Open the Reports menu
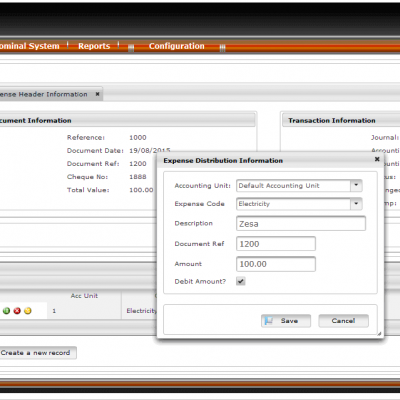 (94, 46)
